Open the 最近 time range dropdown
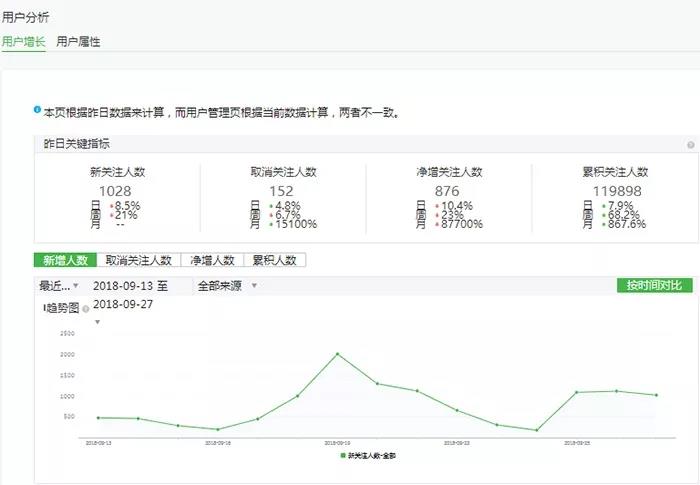This screenshot has width=700, height=485. coord(59,286)
